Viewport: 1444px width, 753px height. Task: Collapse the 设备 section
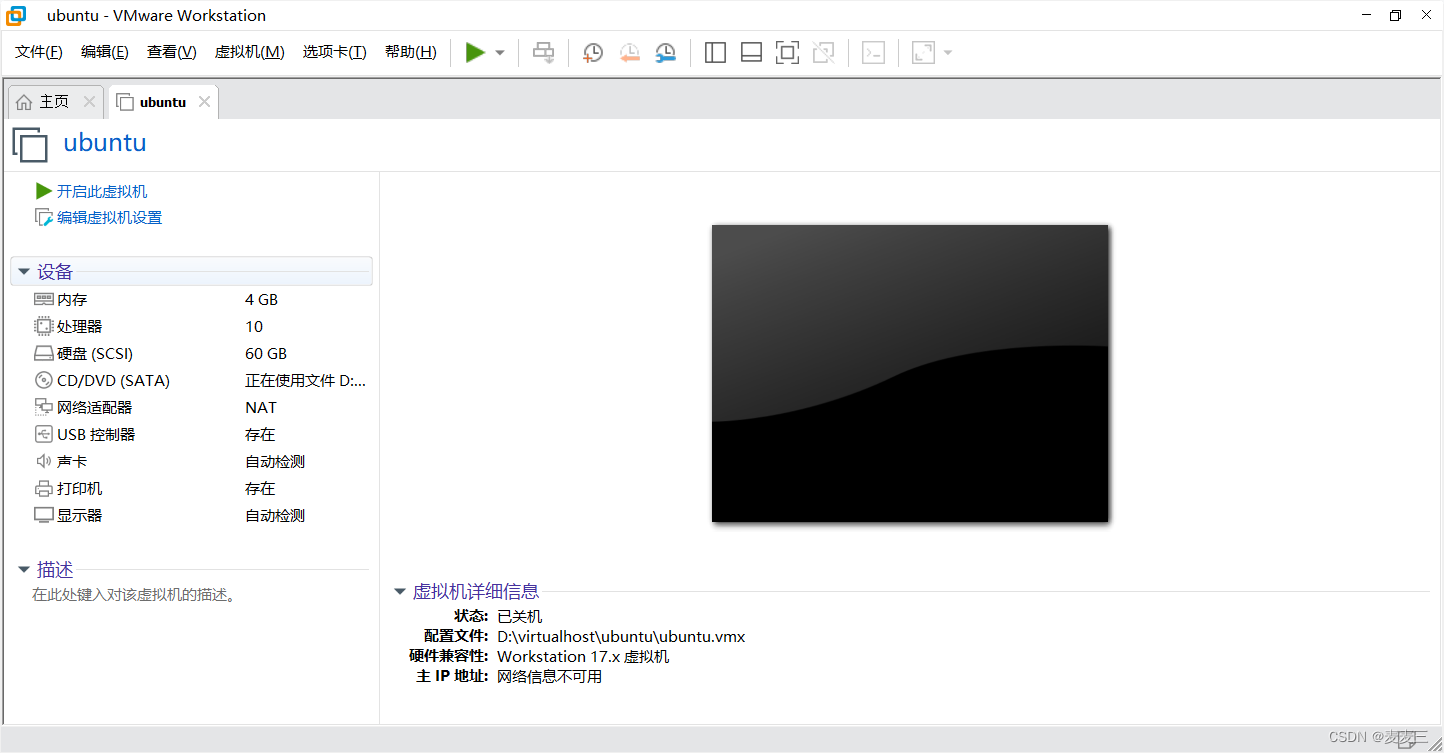click(x=24, y=272)
